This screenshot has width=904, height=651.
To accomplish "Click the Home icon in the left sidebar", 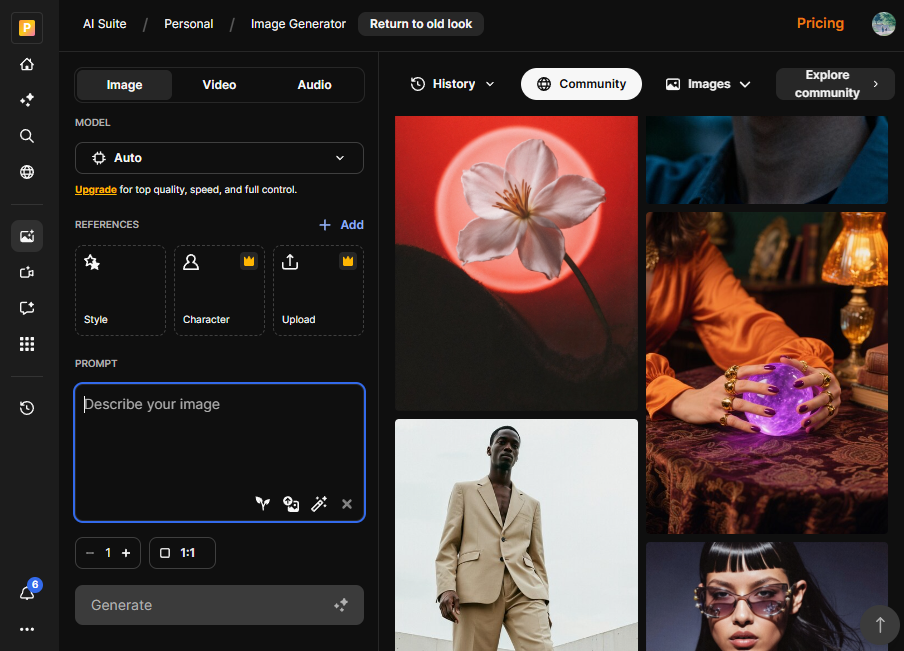I will (x=27, y=64).
